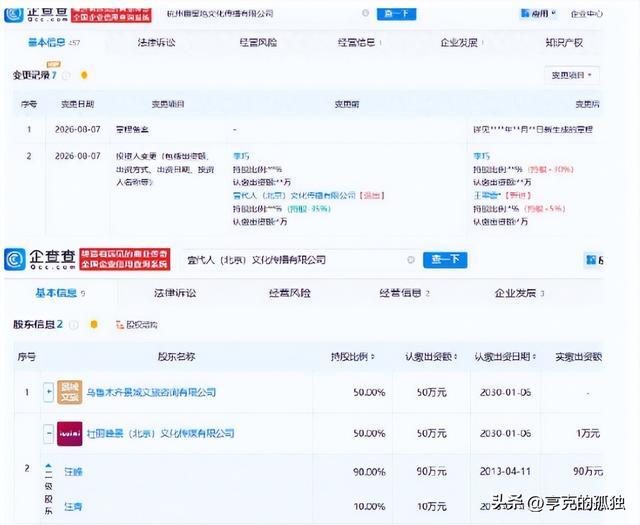Open the 应用 dropdown menu
Image resolution: width=640 pixels, height=525 pixels.
tap(539, 13)
